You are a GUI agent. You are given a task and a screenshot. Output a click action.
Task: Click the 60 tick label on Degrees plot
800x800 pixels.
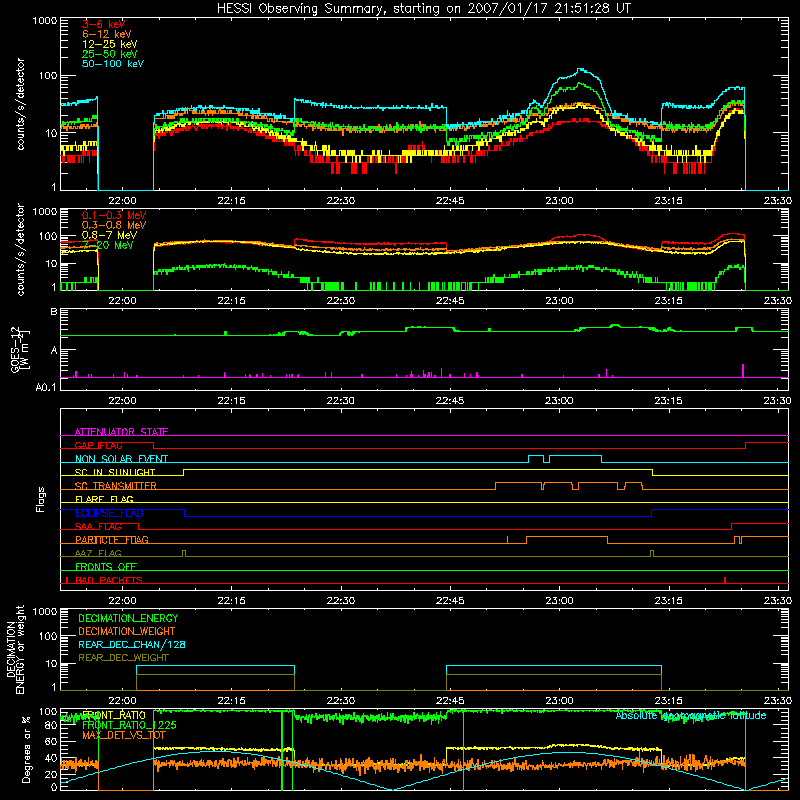click(x=51, y=742)
